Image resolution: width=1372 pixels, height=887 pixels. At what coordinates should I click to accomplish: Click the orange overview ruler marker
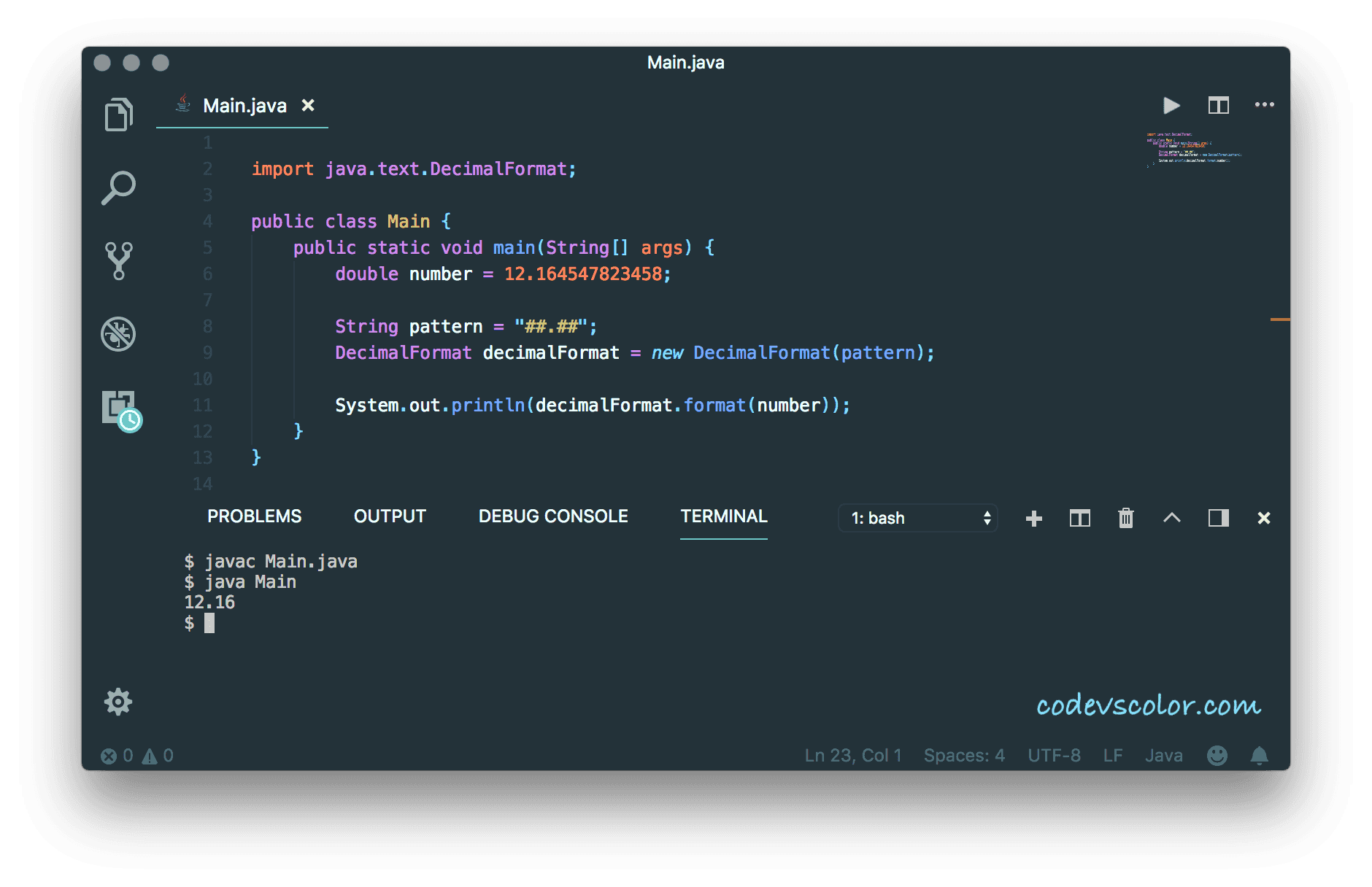1280,319
